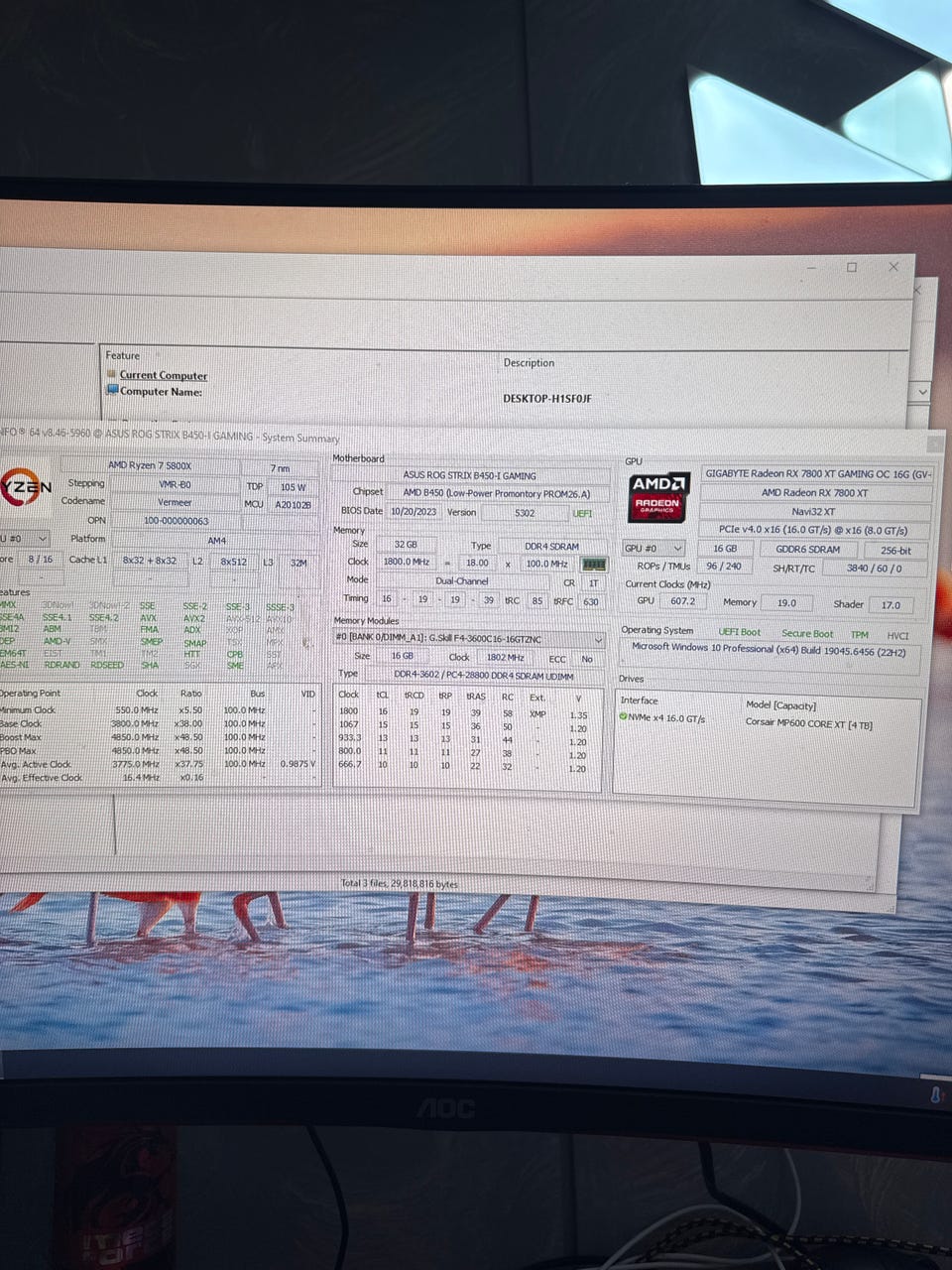
Task: Click the 8x512 L2 cache field
Action: pyautogui.click(x=234, y=562)
